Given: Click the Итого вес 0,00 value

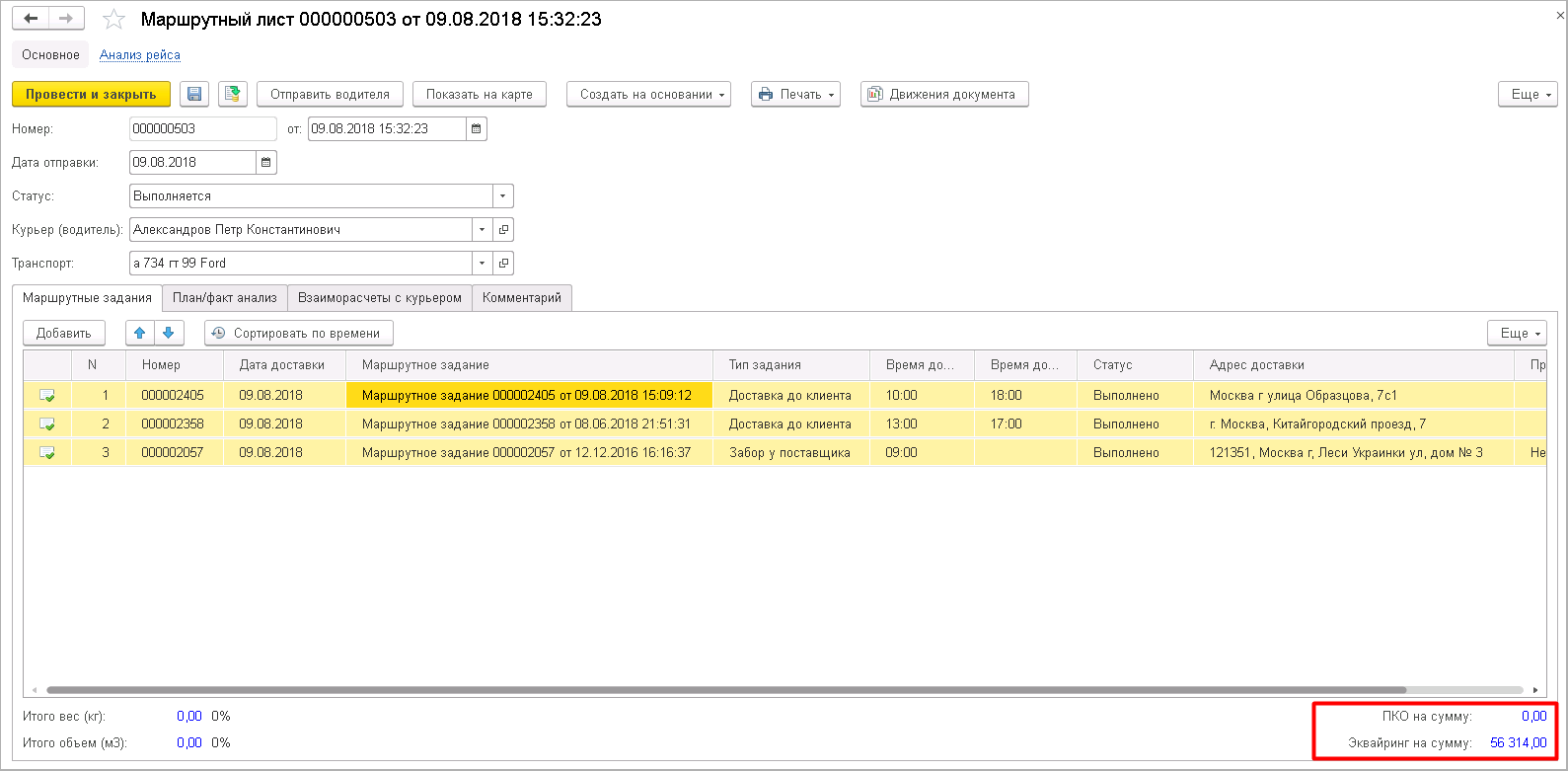Looking at the screenshot, I should (189, 716).
